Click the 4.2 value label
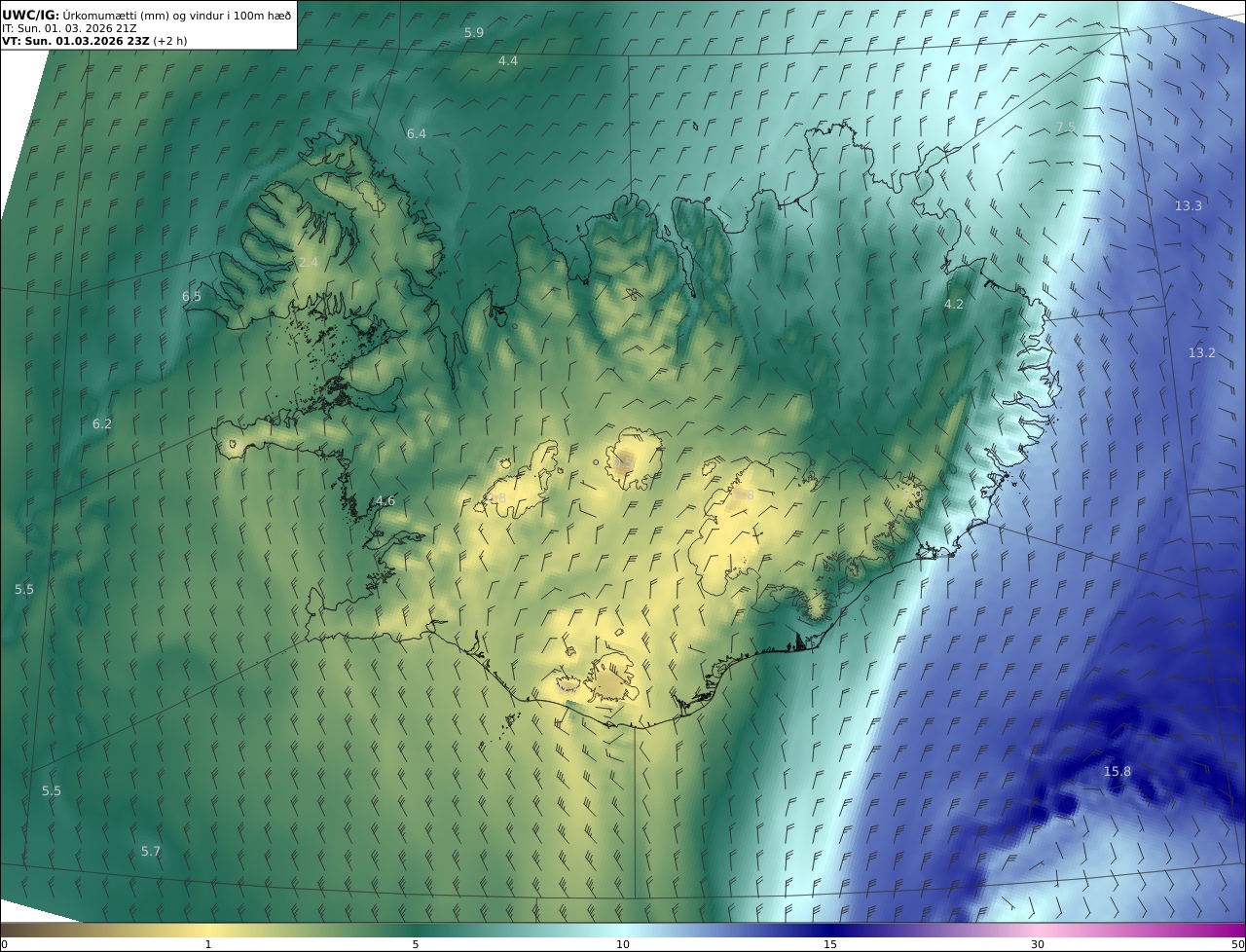1246x952 pixels. (x=954, y=304)
